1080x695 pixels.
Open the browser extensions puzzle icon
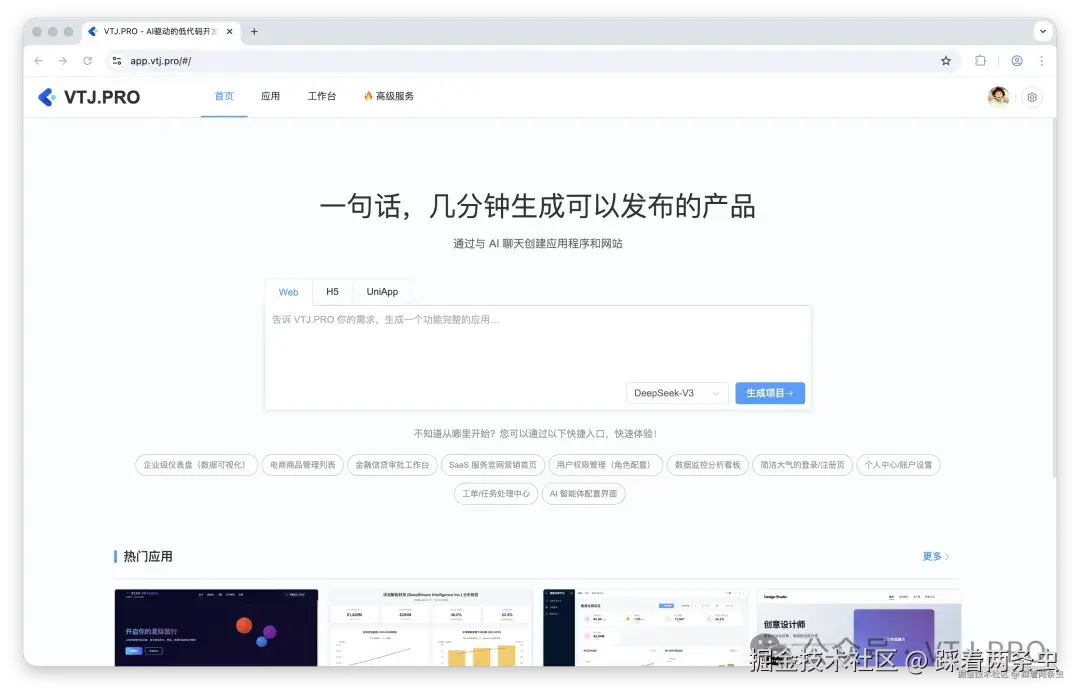point(981,60)
